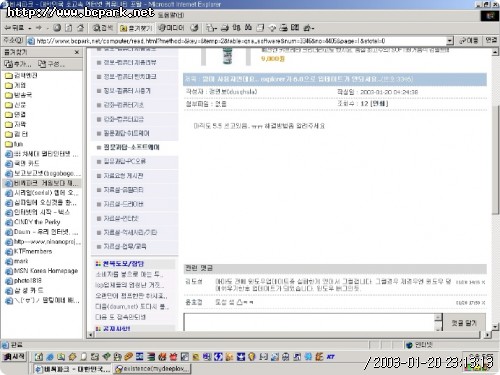Click the Internet Explorer quick launch icon
Screen dimensions: 500x375
50,357
